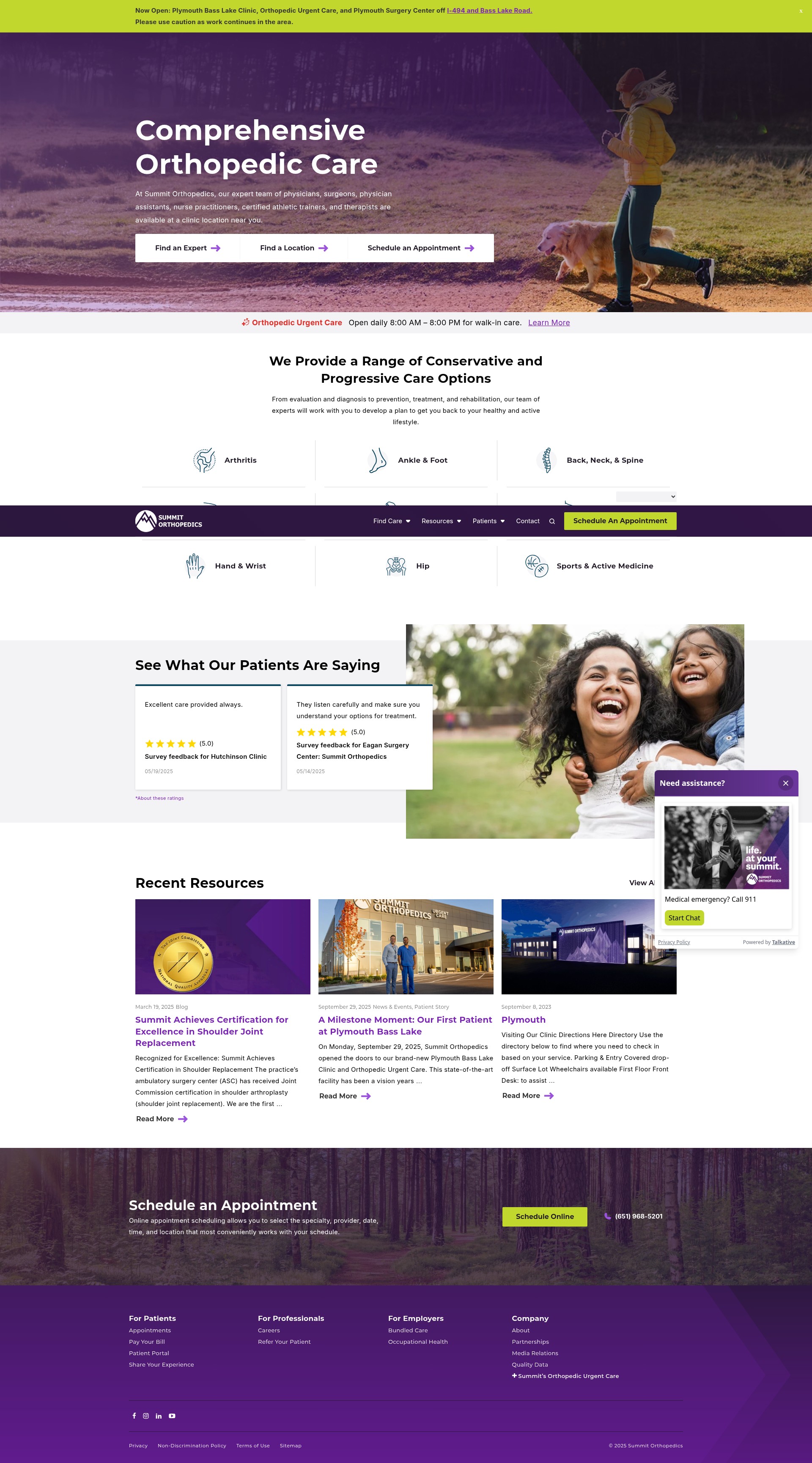
Task: Open Pay Your Bill footer link
Action: click(x=147, y=1342)
